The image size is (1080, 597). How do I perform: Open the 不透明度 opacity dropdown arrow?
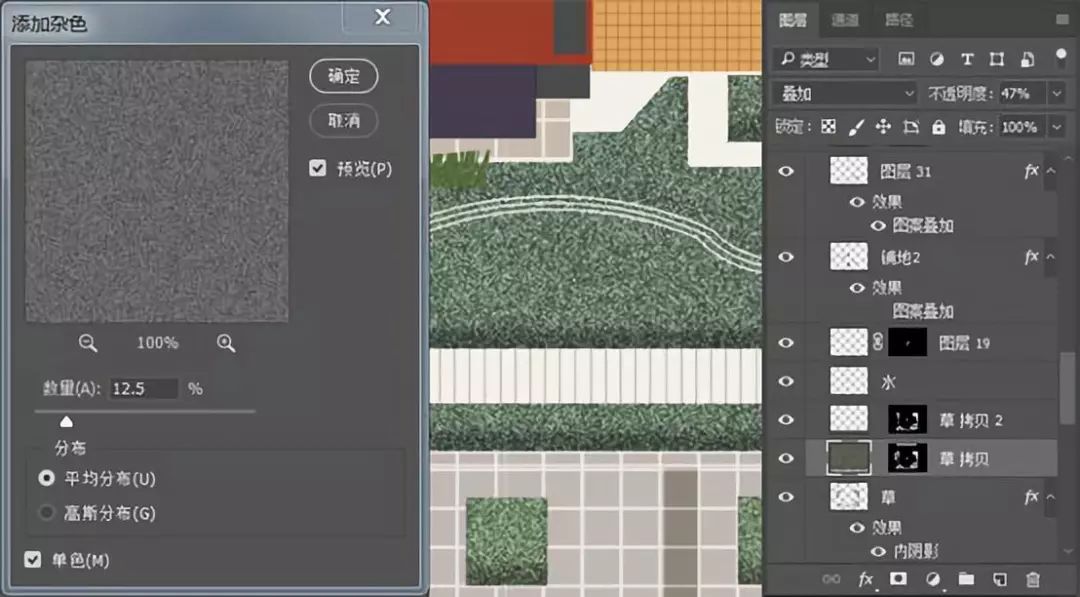click(1056, 93)
